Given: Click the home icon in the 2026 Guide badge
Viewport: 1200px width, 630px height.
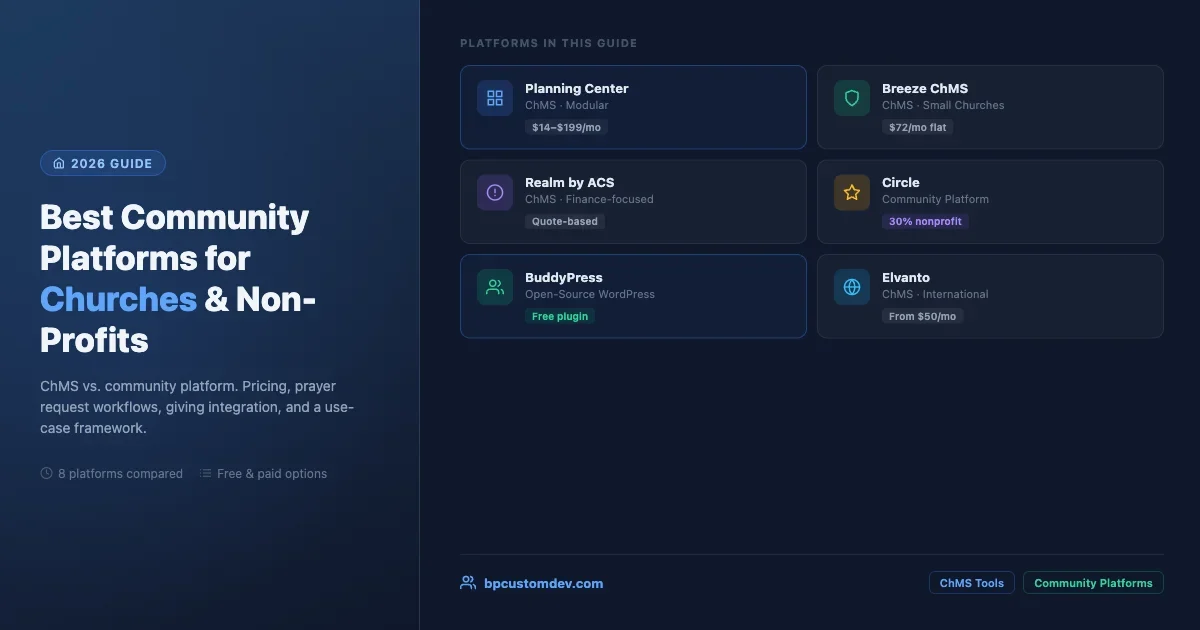Looking at the screenshot, I should pos(59,163).
